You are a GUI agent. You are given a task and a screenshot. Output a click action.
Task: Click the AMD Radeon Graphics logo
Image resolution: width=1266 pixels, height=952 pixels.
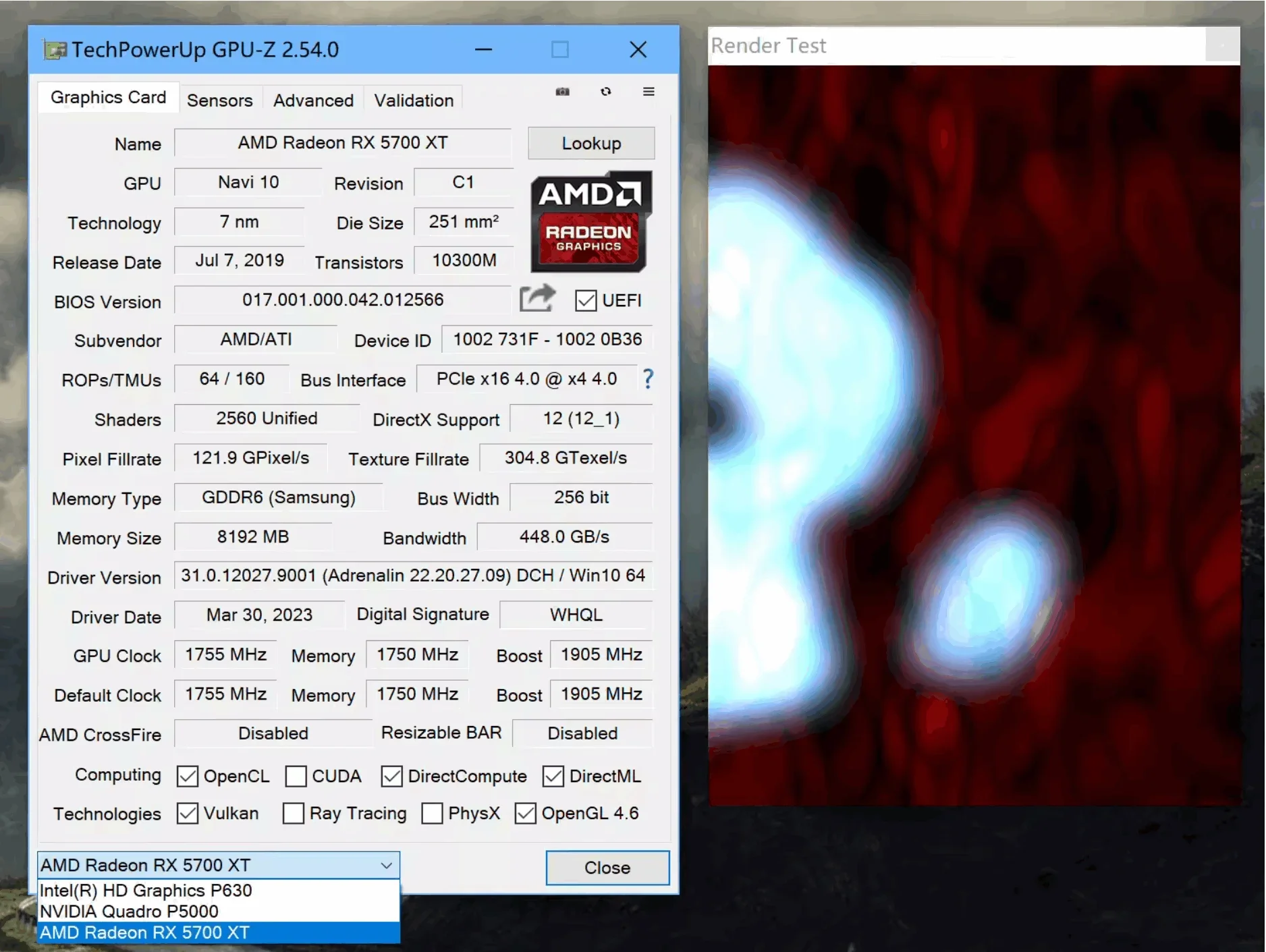(x=590, y=222)
